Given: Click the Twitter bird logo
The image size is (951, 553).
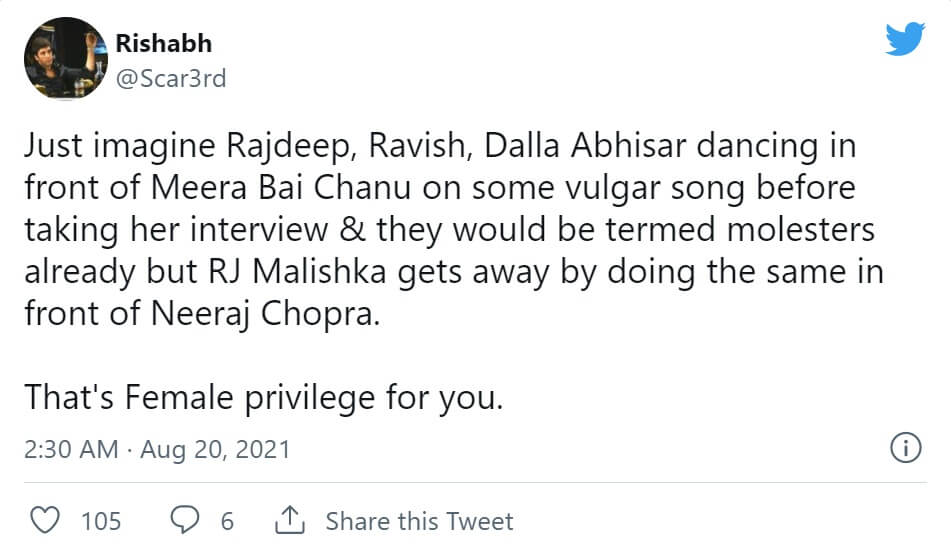Looking at the screenshot, I should pos(905,40).
